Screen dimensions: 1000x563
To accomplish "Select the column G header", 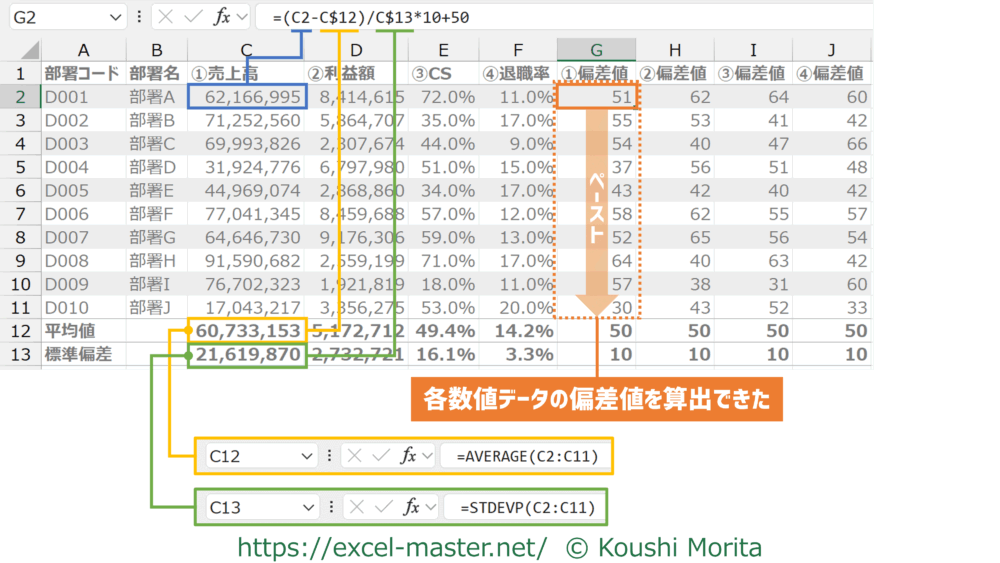I will [x=596, y=51].
